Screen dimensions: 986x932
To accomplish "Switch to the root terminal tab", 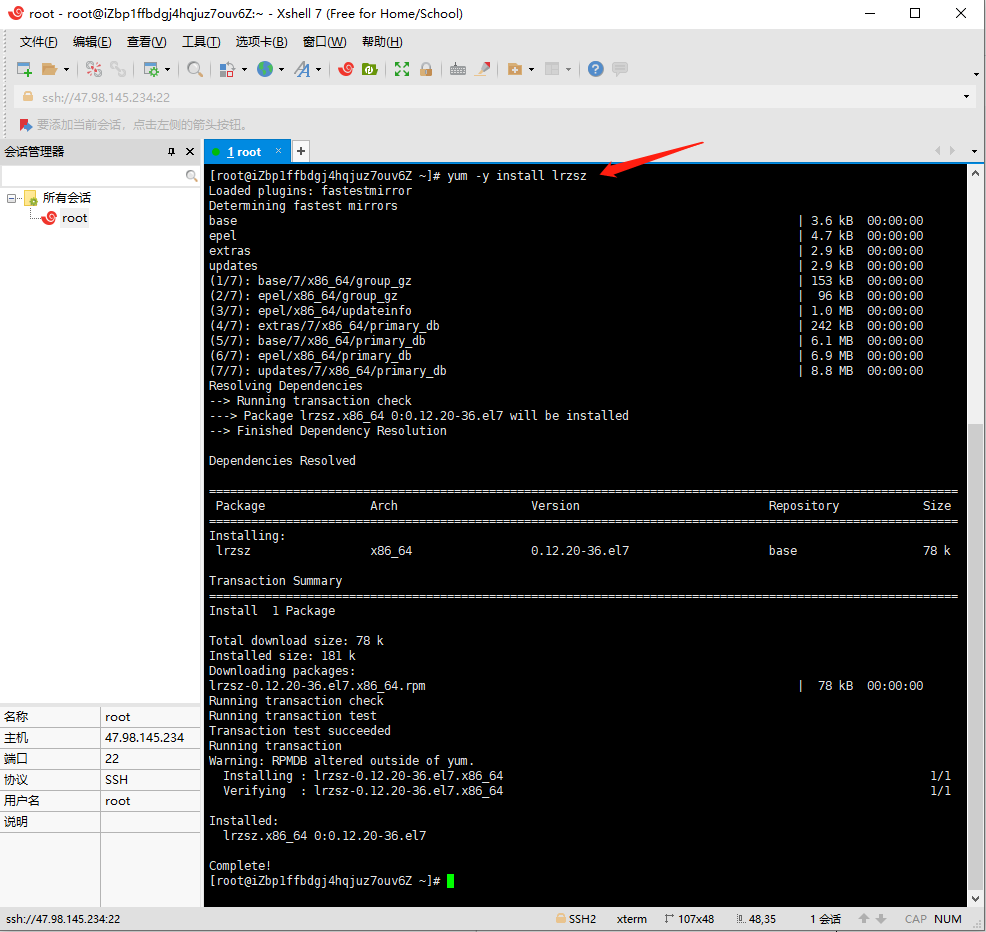I will click(x=245, y=151).
